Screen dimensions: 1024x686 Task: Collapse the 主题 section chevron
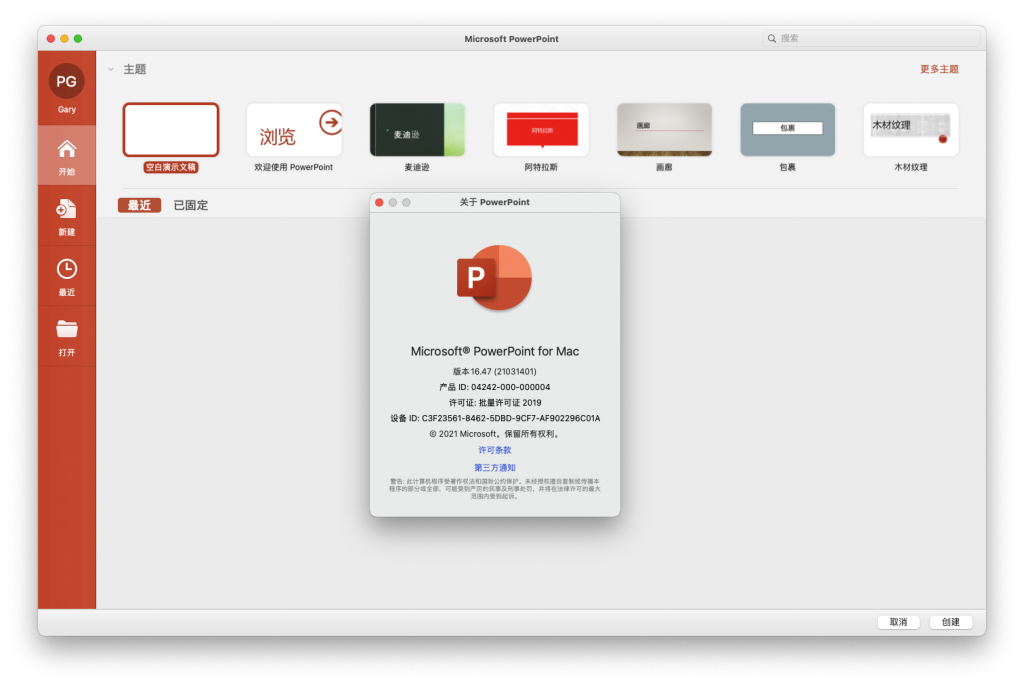pos(110,69)
